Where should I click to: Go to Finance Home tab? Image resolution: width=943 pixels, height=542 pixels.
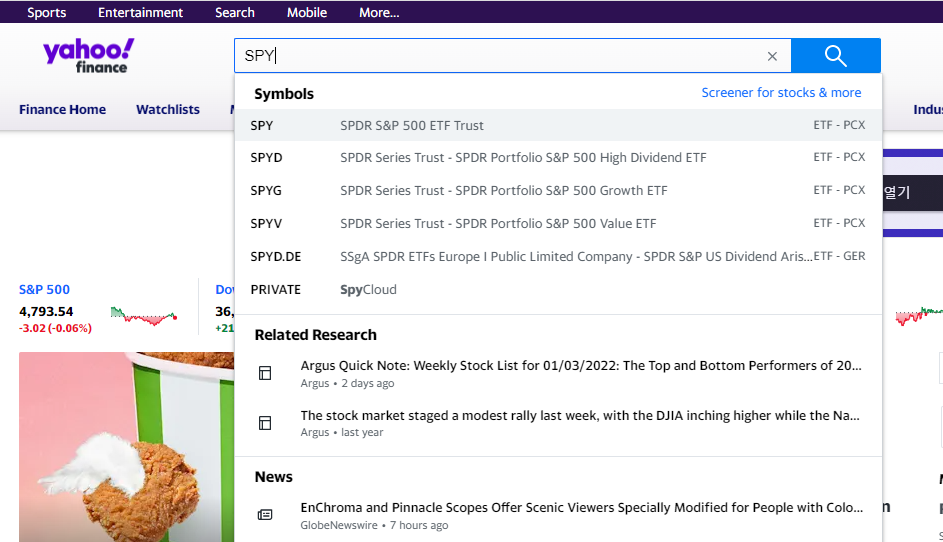click(63, 109)
